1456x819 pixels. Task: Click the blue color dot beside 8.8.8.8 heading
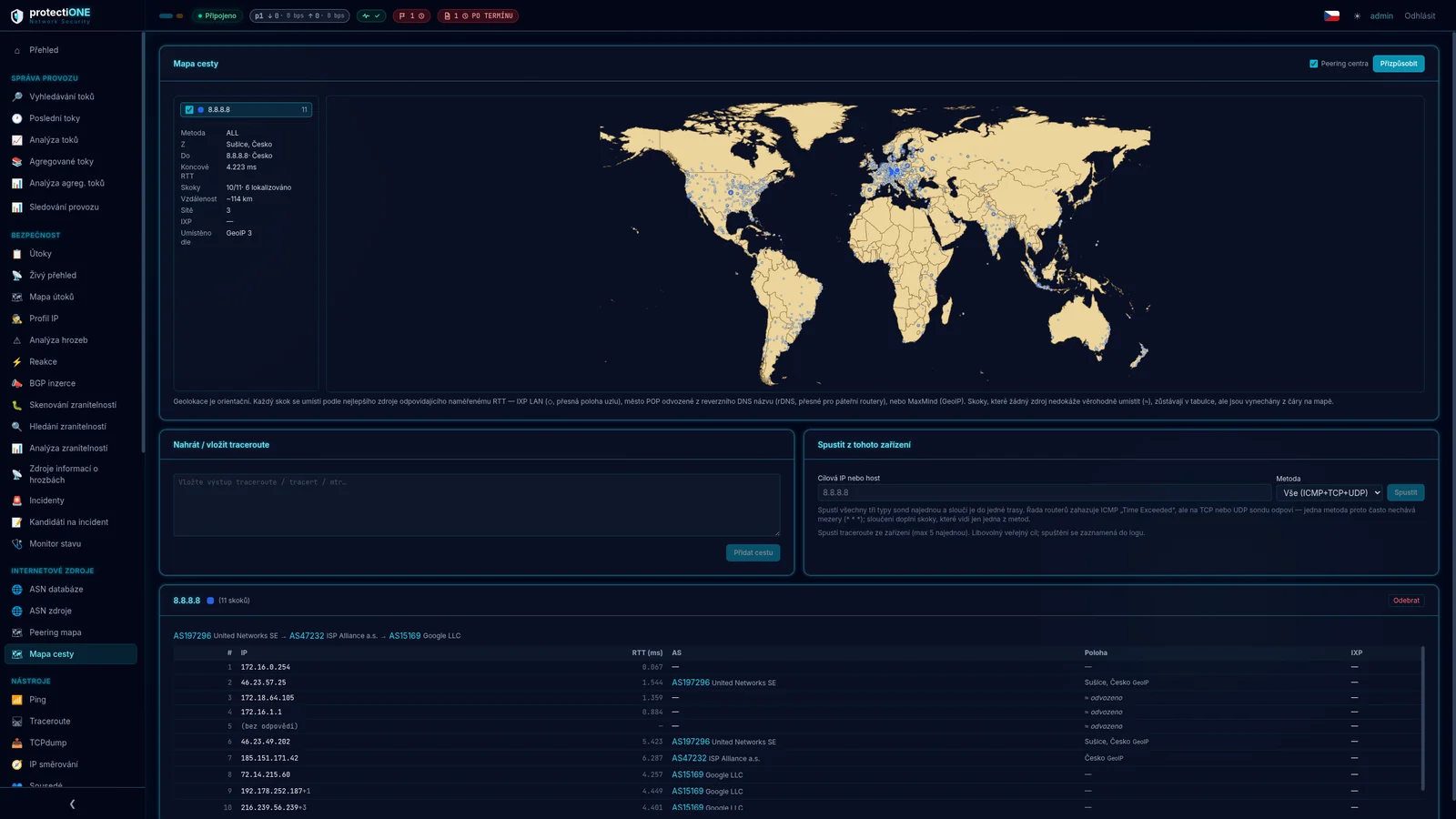click(210, 601)
